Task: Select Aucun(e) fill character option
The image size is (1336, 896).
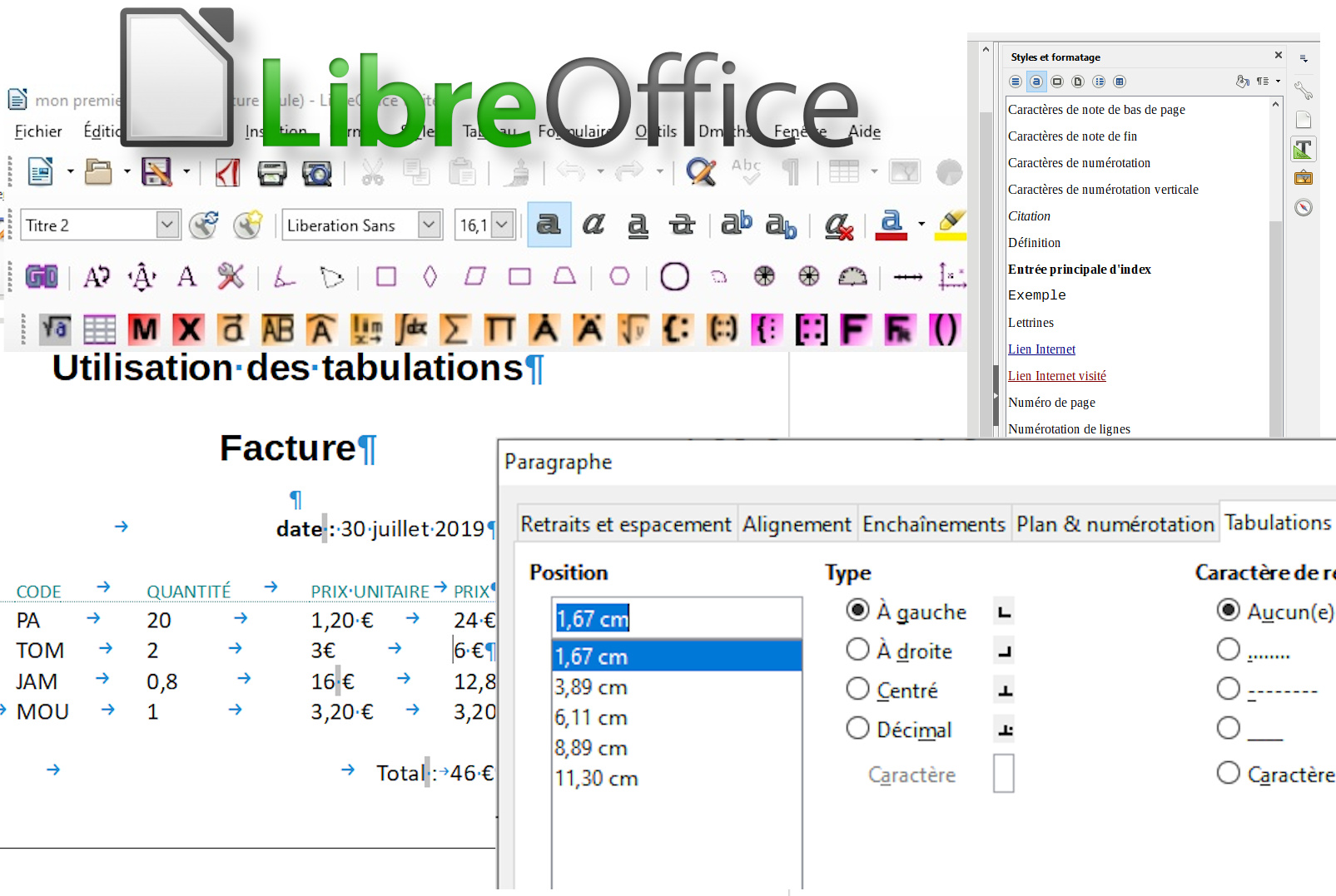Action: (x=1275, y=611)
